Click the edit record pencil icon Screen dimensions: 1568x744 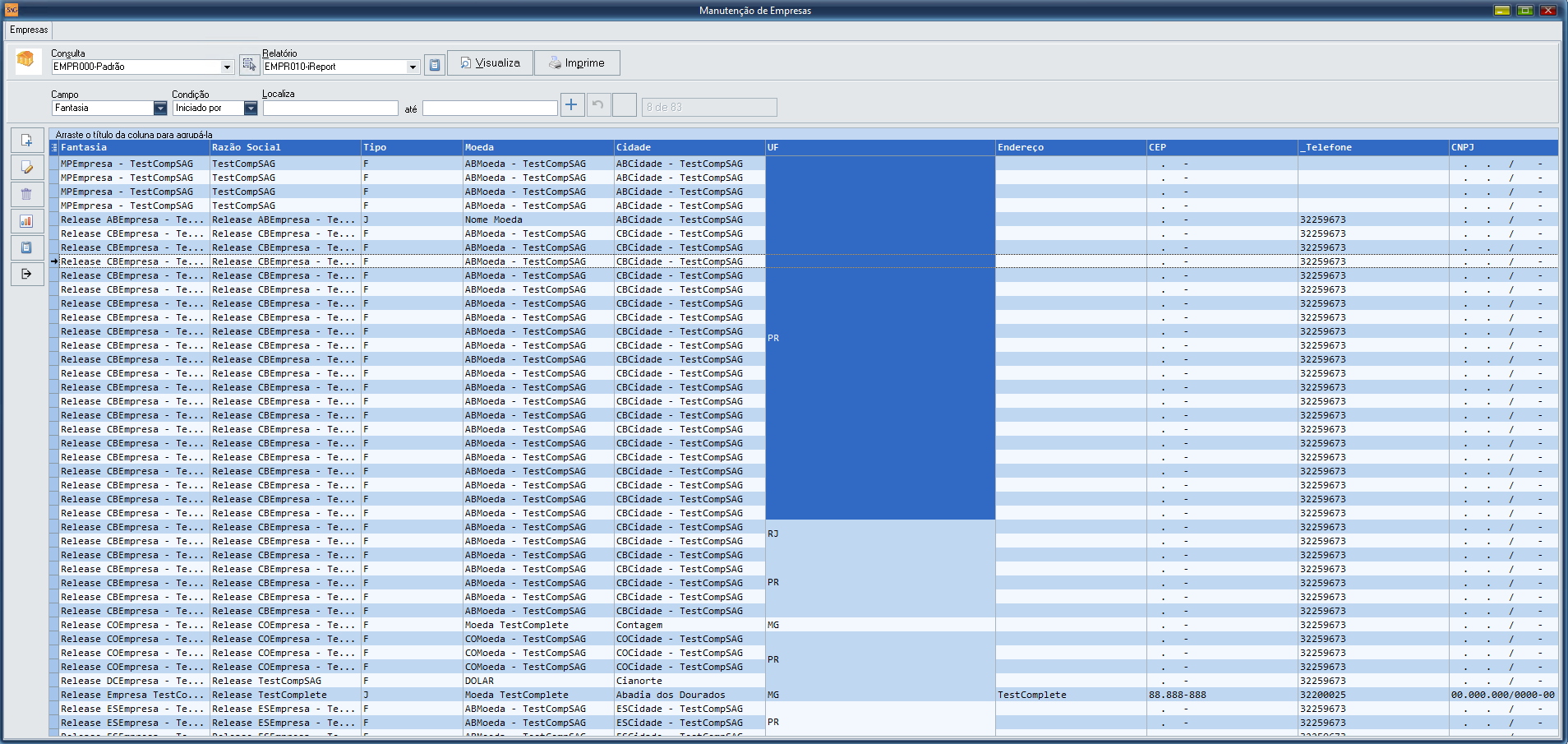pos(27,168)
